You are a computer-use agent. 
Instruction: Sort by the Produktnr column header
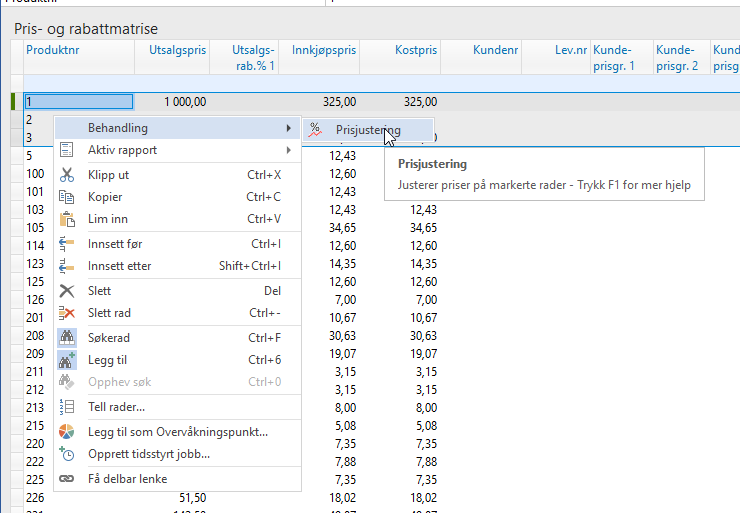pyautogui.click(x=79, y=57)
